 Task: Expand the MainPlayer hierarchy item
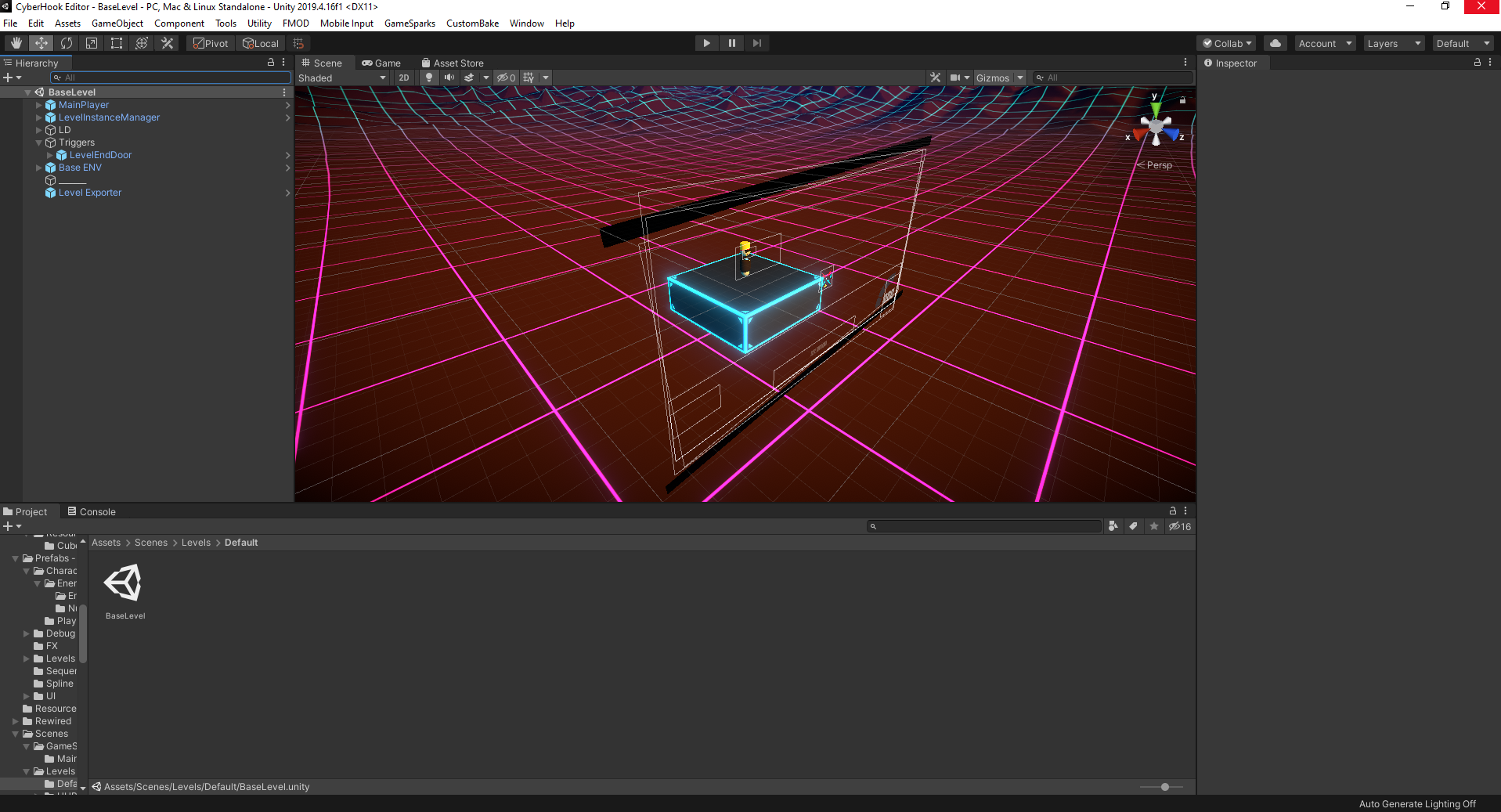(38, 105)
